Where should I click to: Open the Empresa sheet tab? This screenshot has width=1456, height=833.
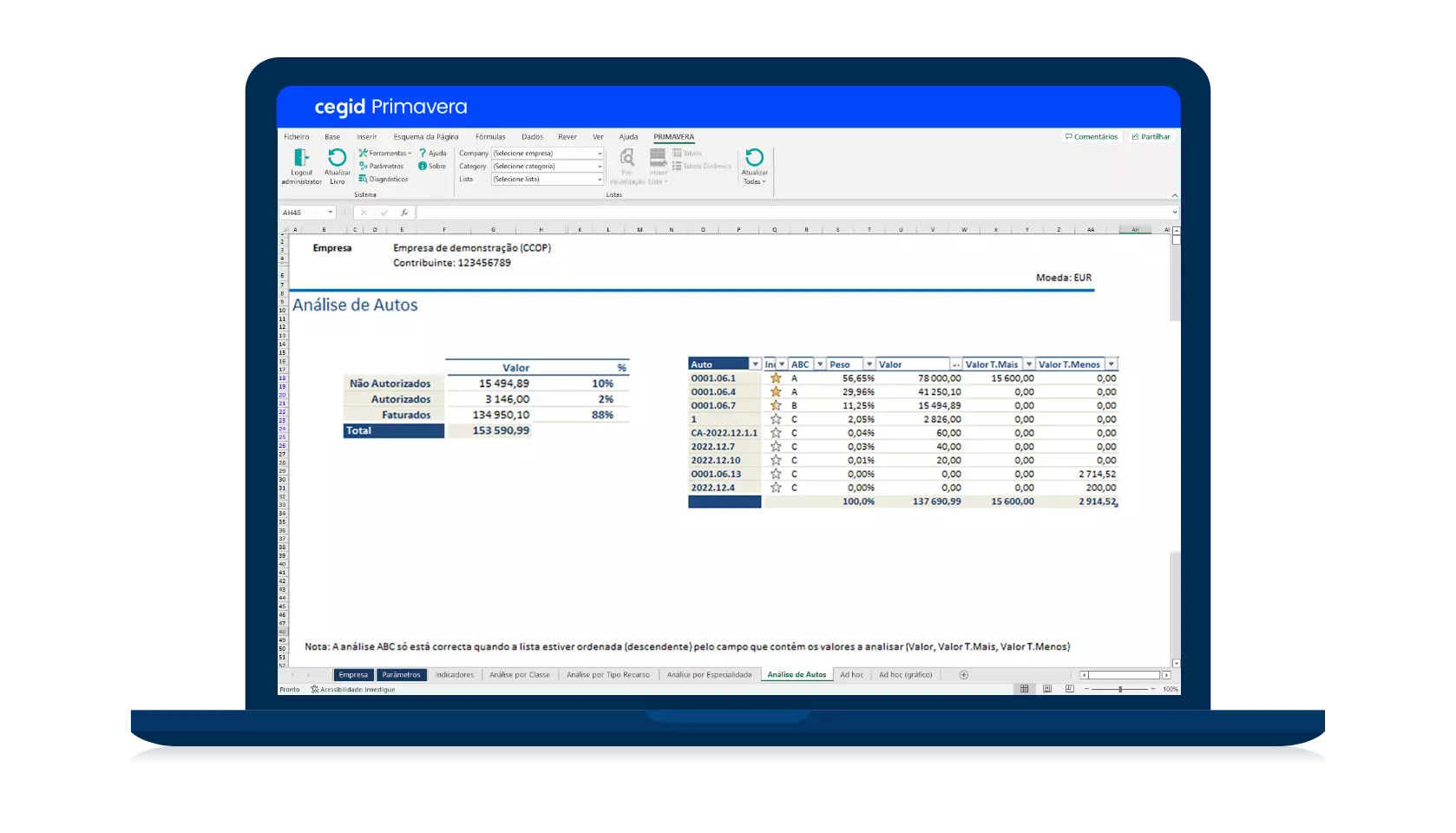[x=353, y=675]
